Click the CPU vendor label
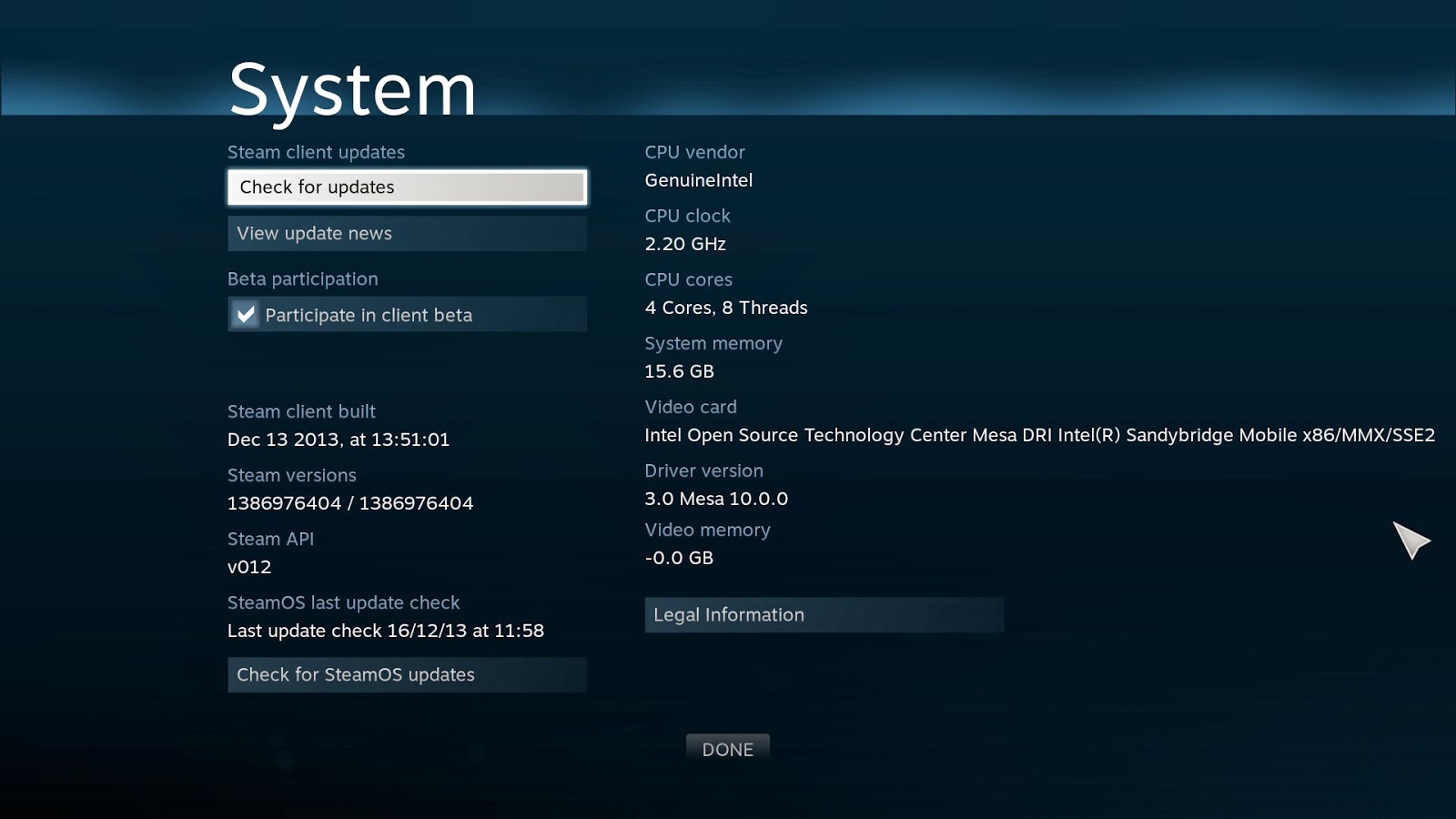The width and height of the screenshot is (1456, 819). point(694,152)
